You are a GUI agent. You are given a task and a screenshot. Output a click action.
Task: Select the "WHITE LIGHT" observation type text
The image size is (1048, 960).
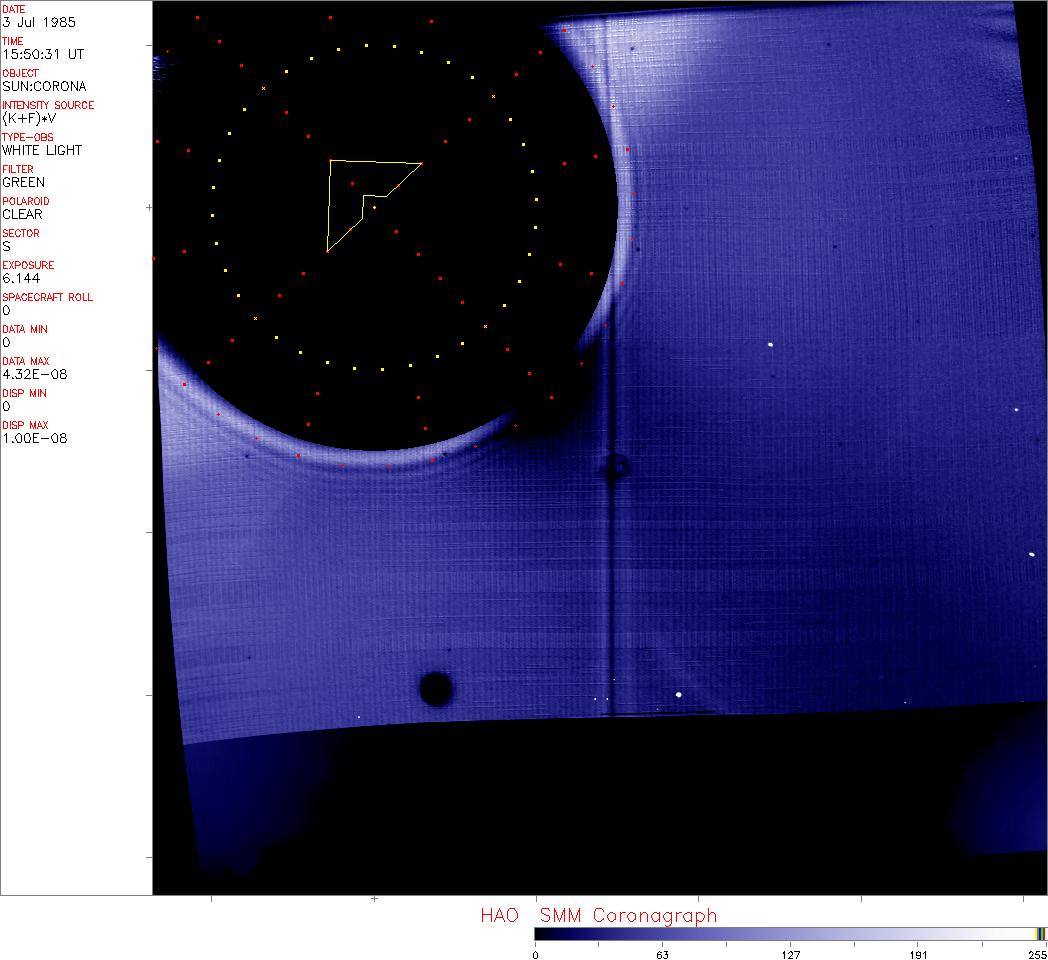pos(42,150)
